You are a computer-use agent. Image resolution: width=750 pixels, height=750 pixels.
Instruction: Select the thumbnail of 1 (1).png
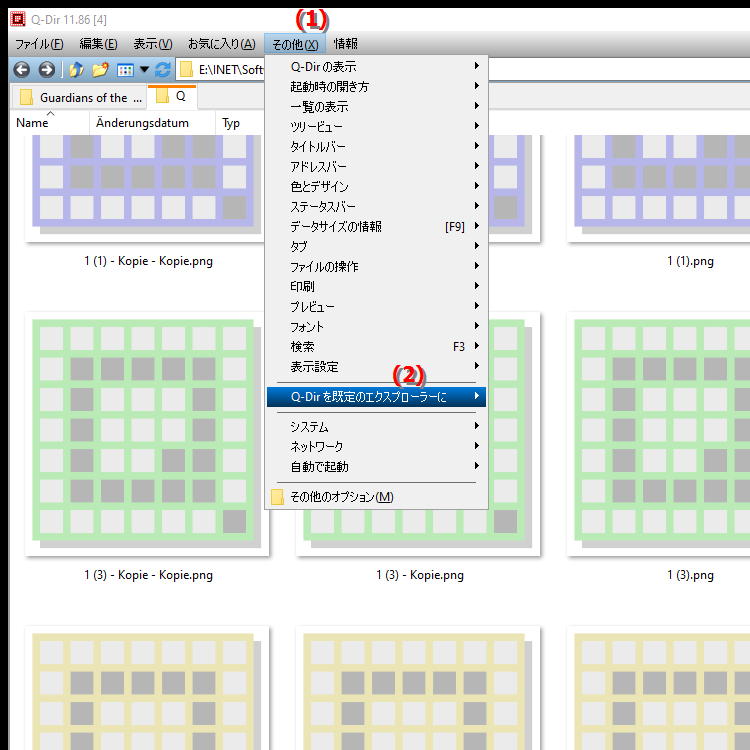[x=659, y=187]
